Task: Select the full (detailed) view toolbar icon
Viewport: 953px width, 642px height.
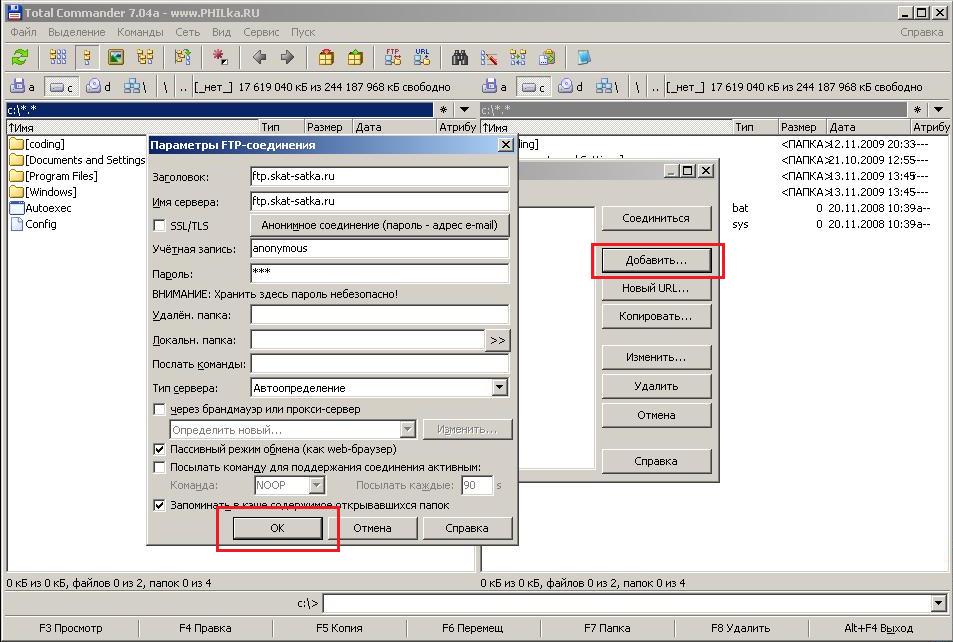Action: [x=87, y=58]
